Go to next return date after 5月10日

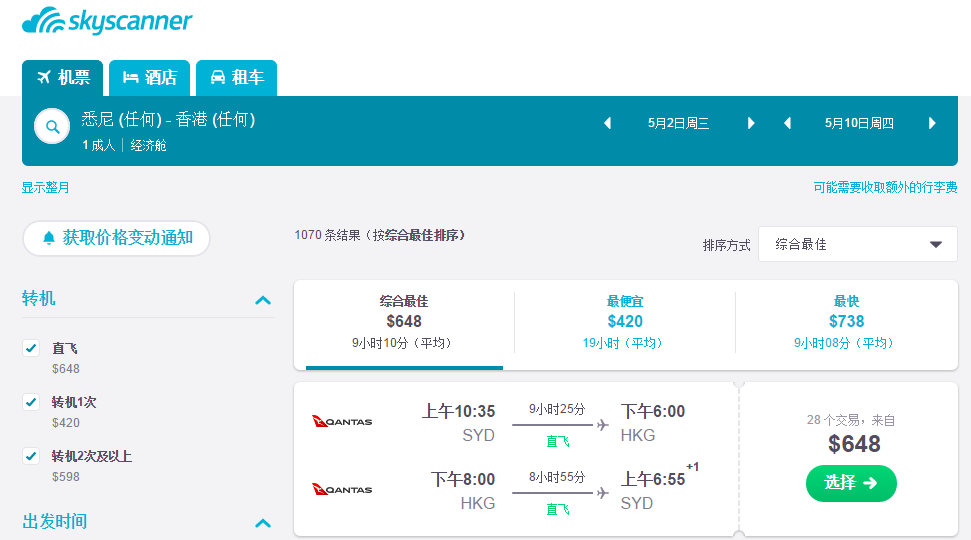coord(932,123)
